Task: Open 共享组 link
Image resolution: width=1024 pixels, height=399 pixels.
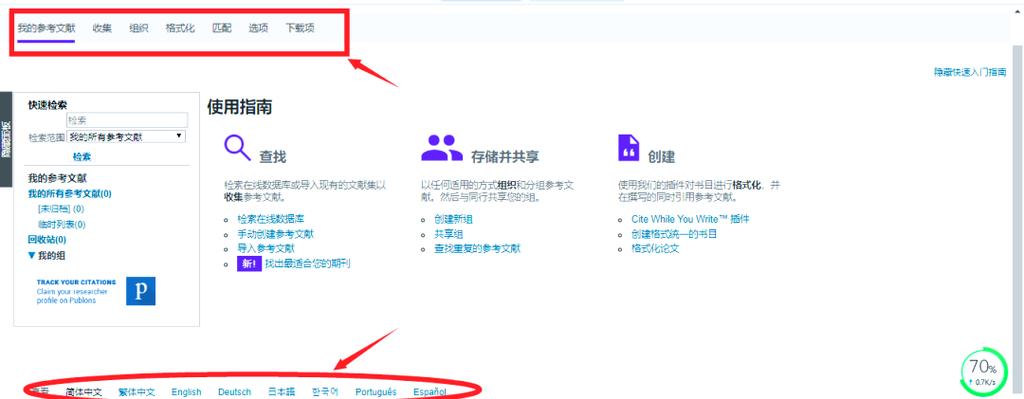Action: (x=449, y=234)
